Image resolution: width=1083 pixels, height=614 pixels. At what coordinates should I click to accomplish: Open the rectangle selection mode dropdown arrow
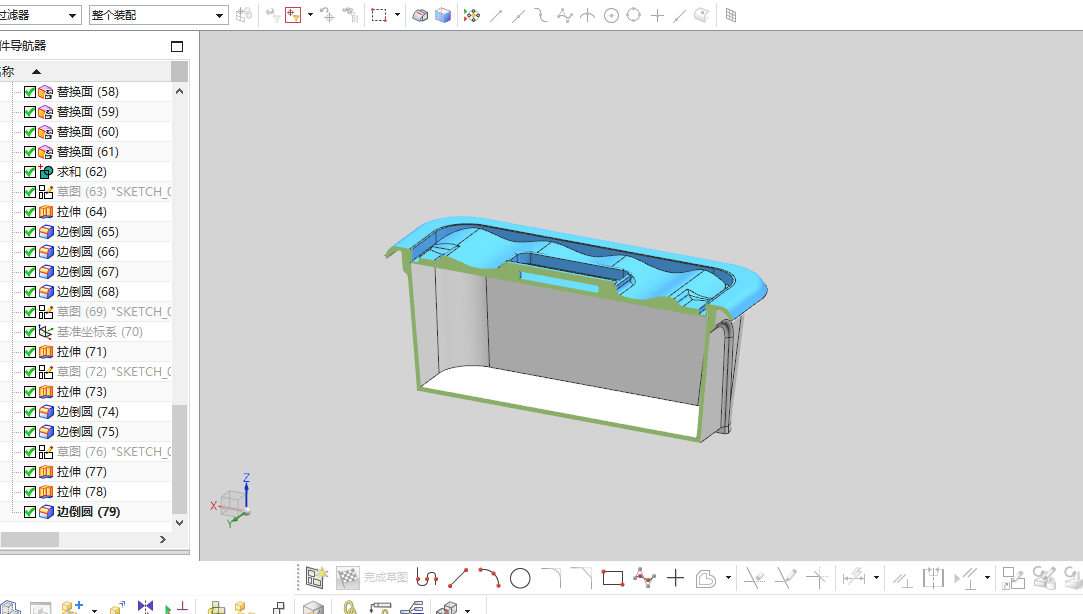pos(397,15)
